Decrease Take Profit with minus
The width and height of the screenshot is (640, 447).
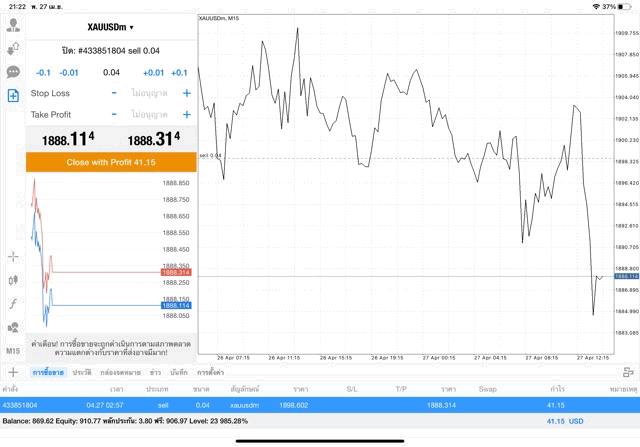click(x=114, y=114)
